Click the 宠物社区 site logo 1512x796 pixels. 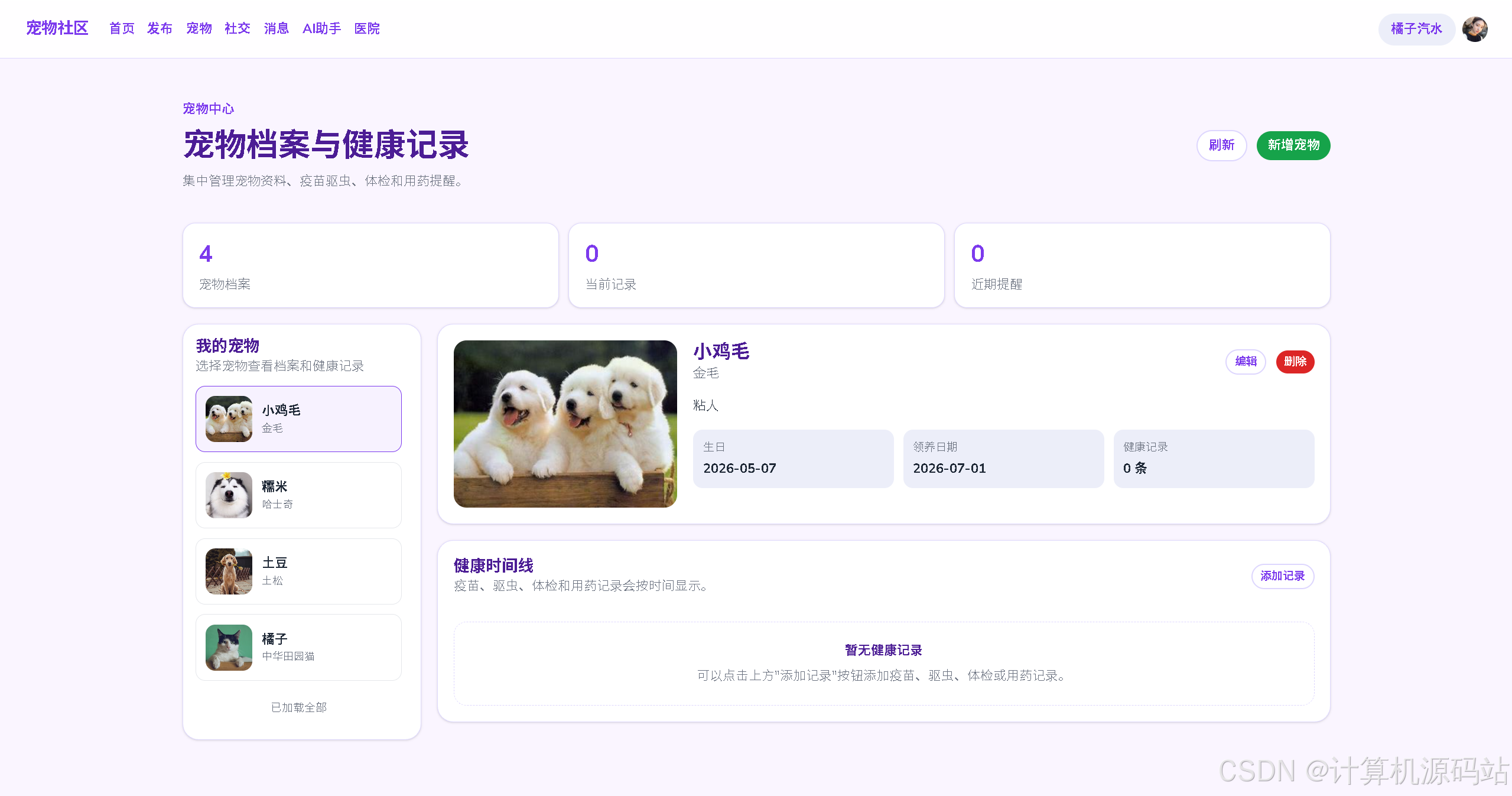click(57, 28)
